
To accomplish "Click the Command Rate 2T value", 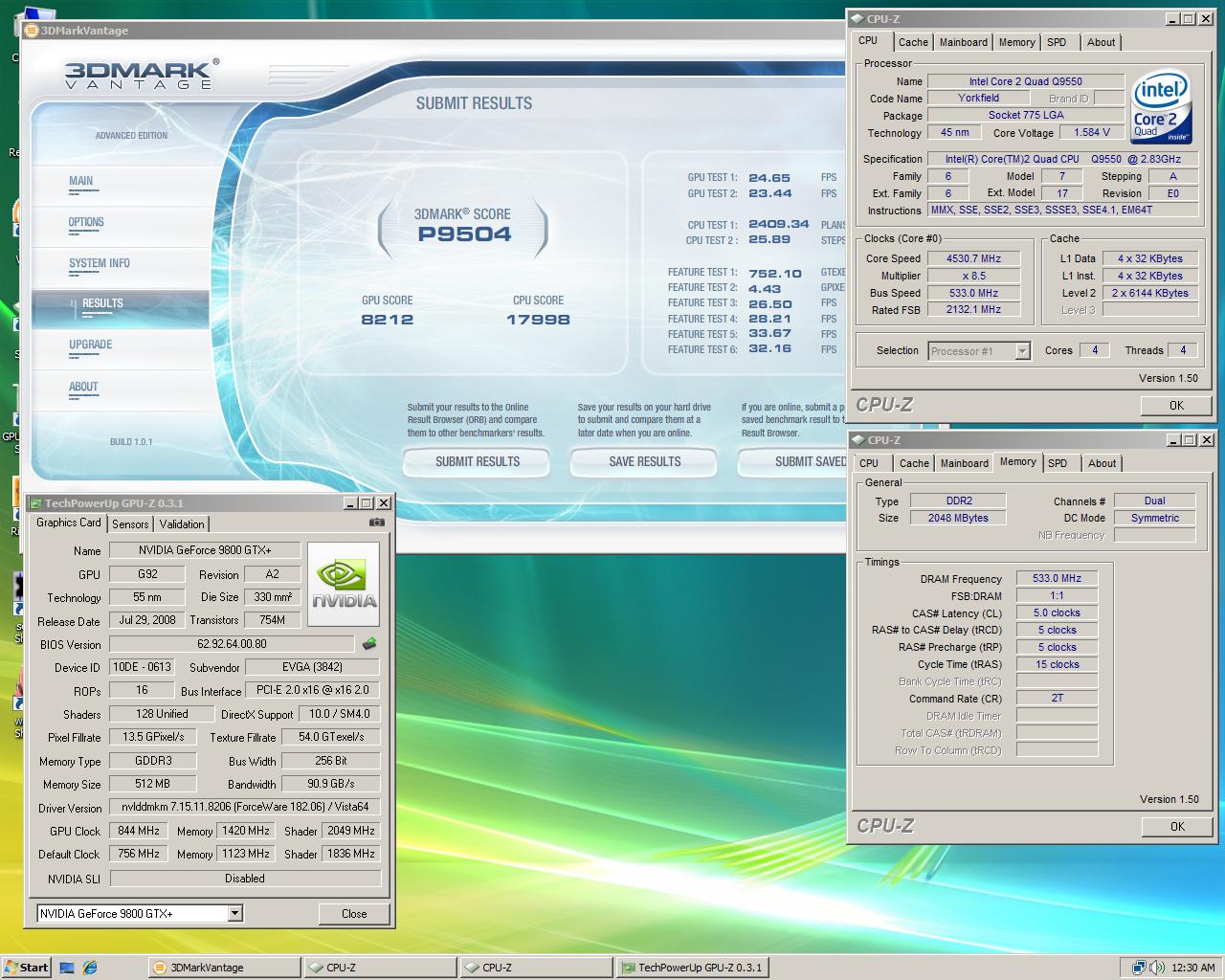I will tap(1057, 698).
